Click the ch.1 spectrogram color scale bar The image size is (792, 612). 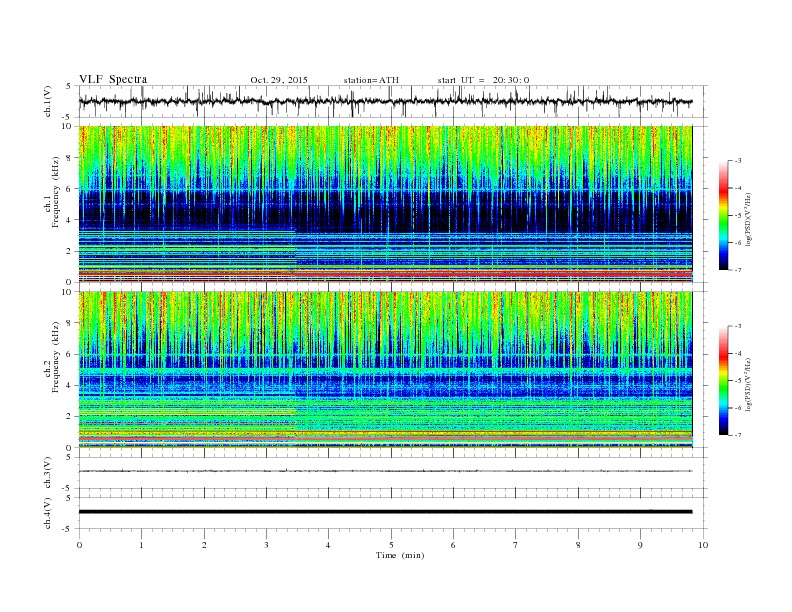(723, 215)
